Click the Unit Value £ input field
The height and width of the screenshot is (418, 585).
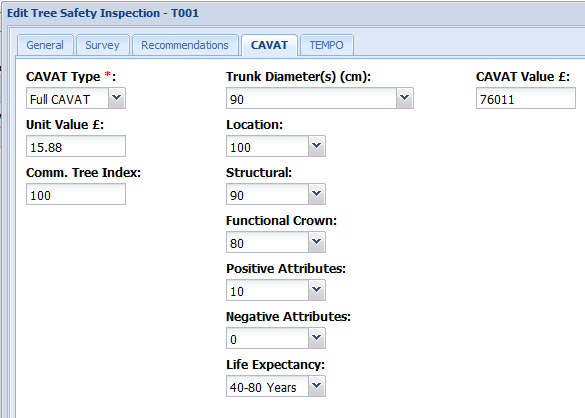(x=76, y=146)
